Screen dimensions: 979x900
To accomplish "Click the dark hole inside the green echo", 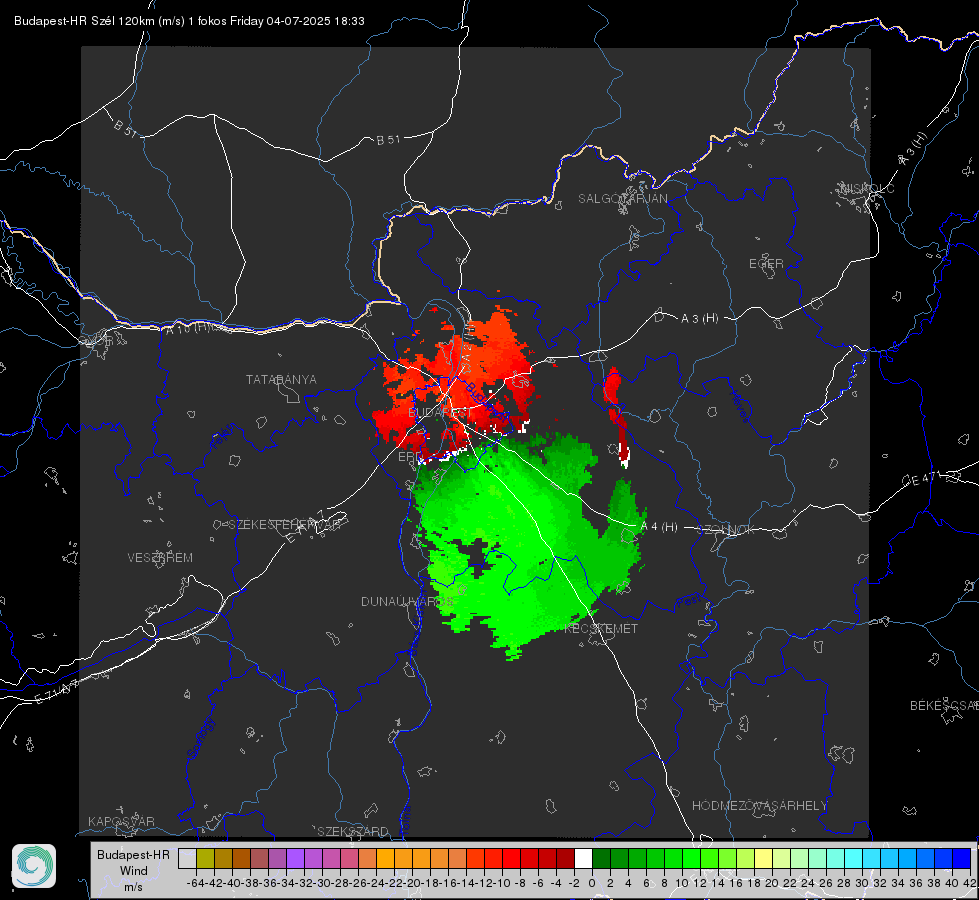I will coord(476,556).
